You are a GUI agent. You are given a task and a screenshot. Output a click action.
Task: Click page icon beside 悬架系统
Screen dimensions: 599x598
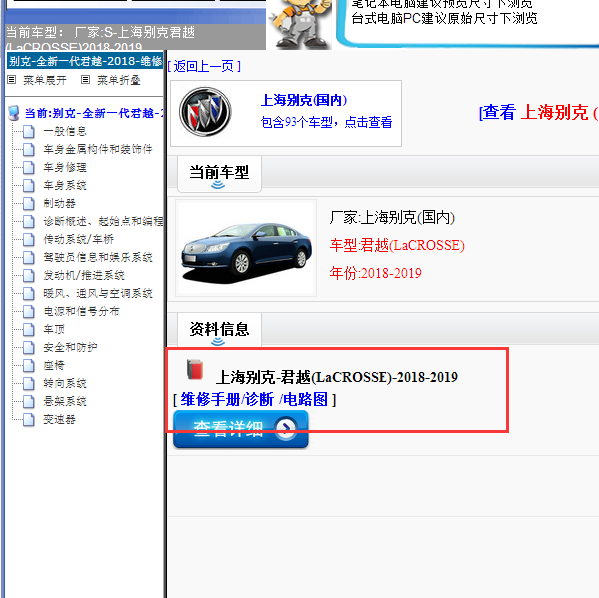(29, 401)
